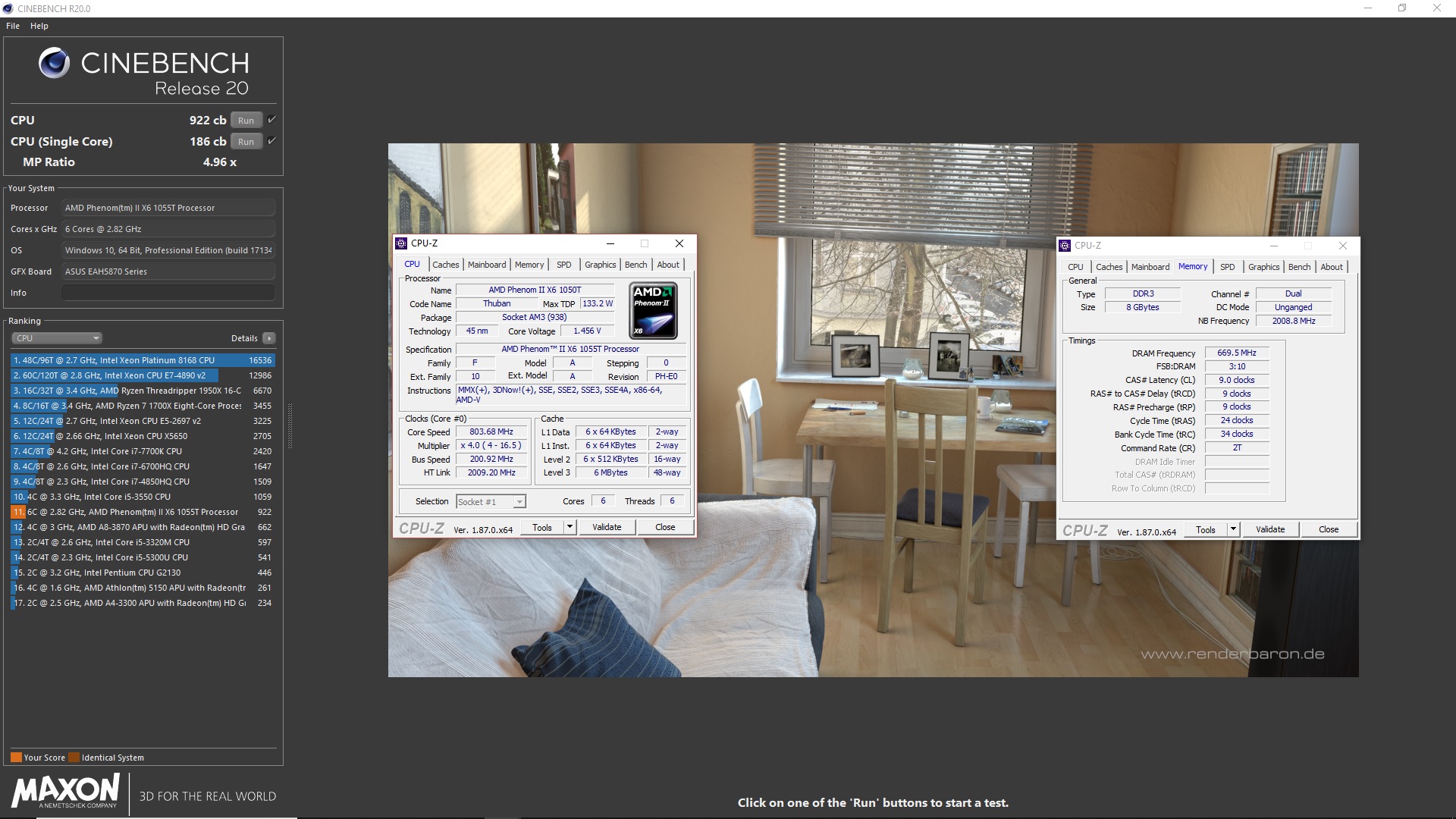Expand the Socket #1 selection dropdown

(x=519, y=502)
